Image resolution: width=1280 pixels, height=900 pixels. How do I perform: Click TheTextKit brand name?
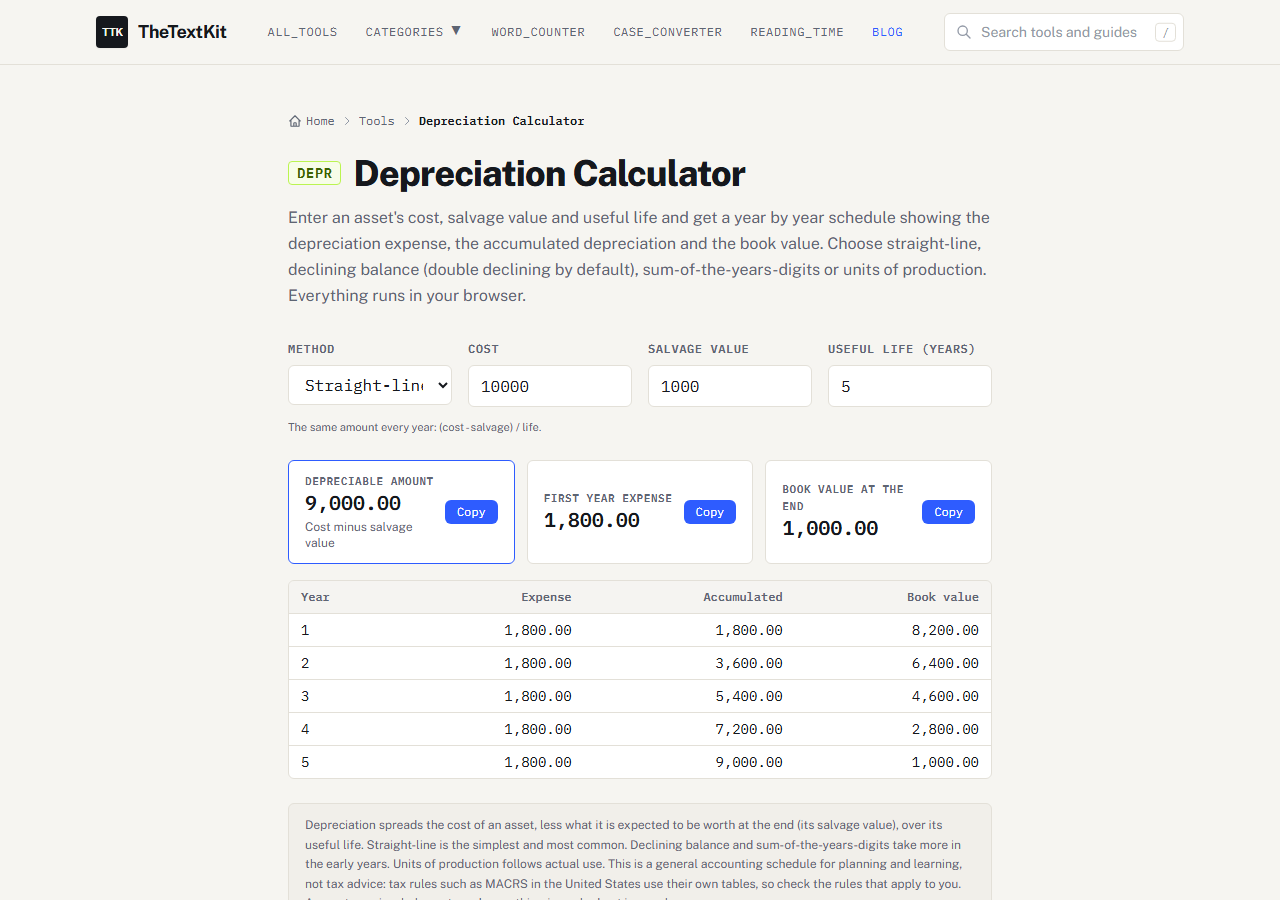pos(182,32)
